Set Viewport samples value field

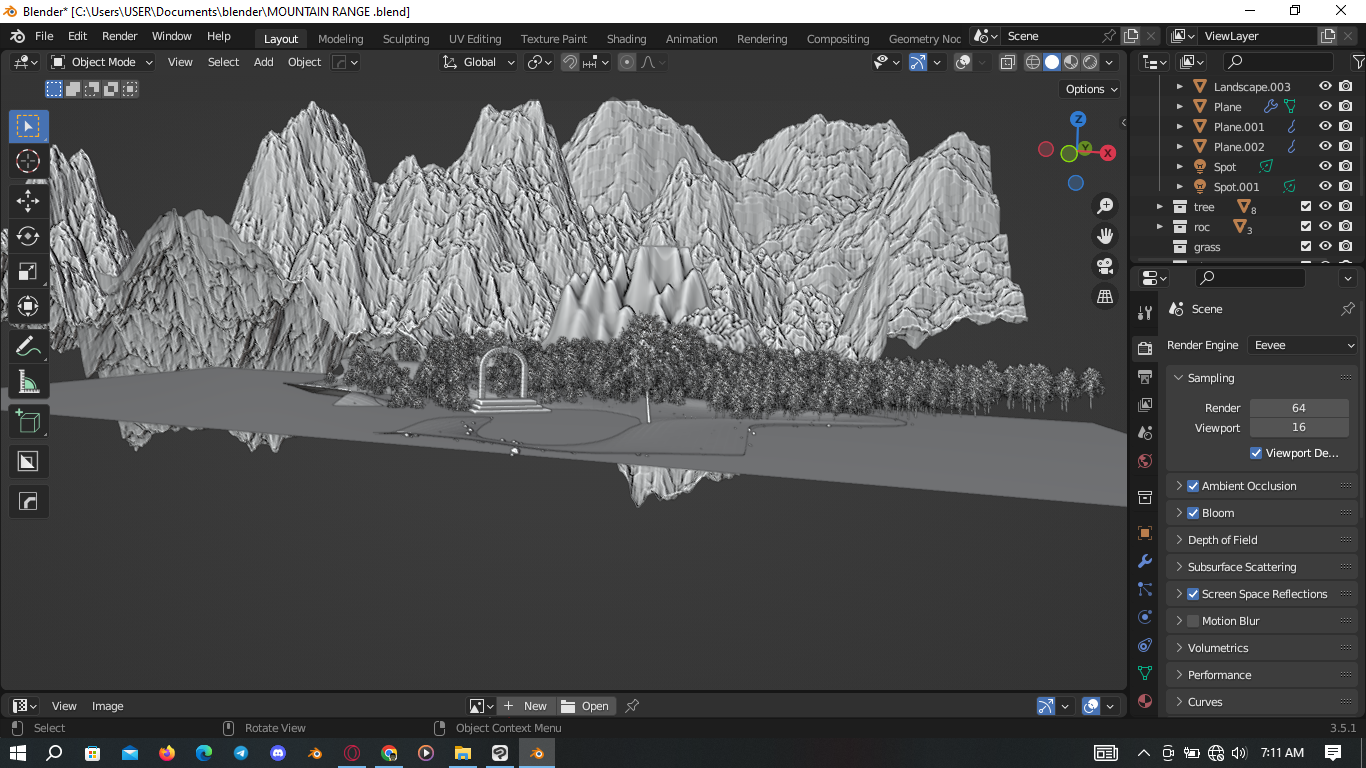1298,428
